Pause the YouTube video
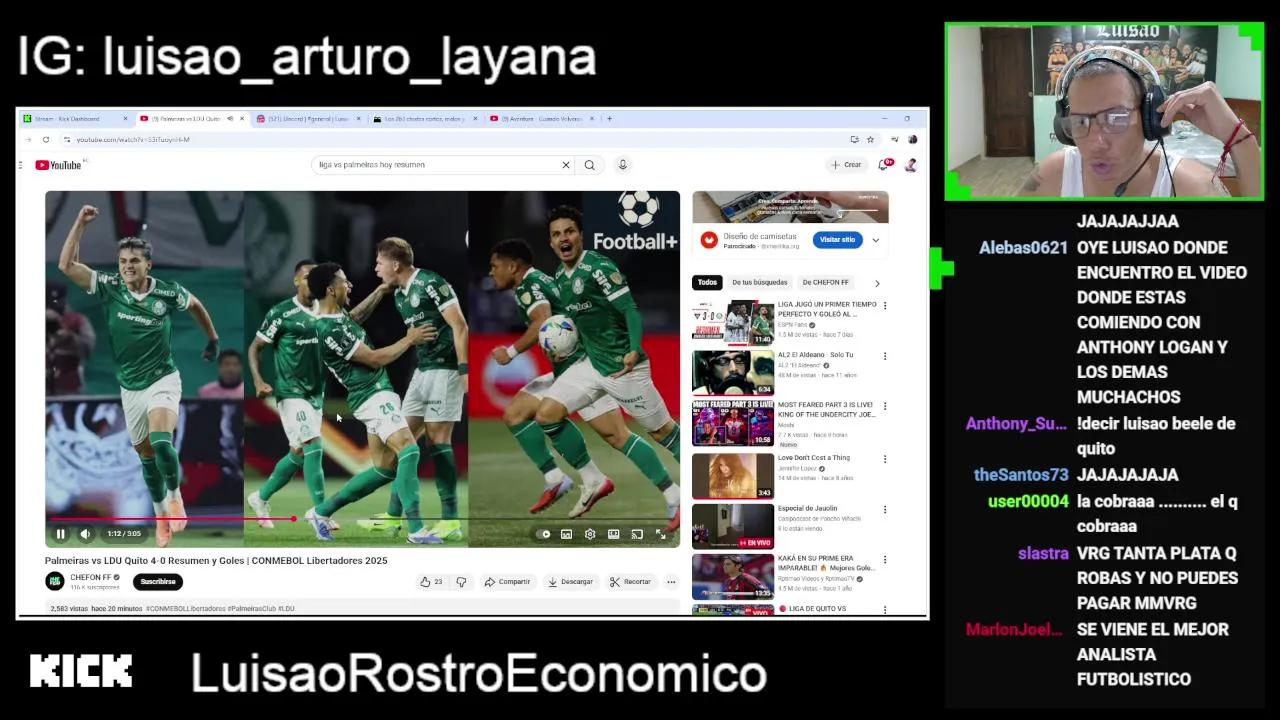 point(60,534)
